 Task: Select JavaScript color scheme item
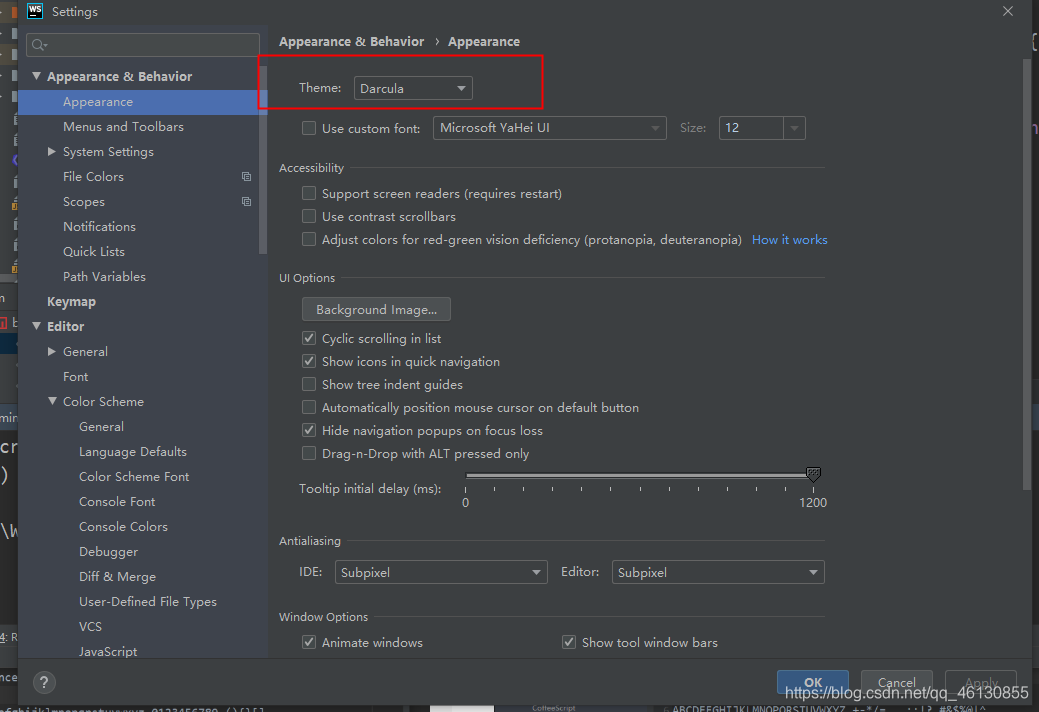click(108, 652)
